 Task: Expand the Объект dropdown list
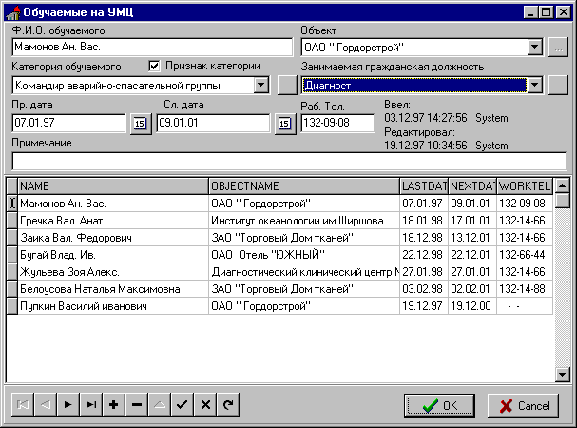[x=535, y=47]
